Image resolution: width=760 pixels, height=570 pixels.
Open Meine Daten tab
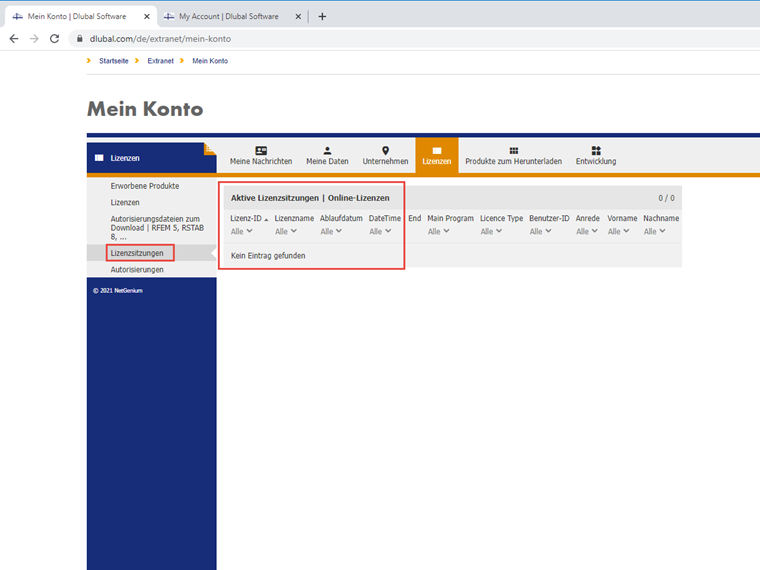tap(327, 156)
